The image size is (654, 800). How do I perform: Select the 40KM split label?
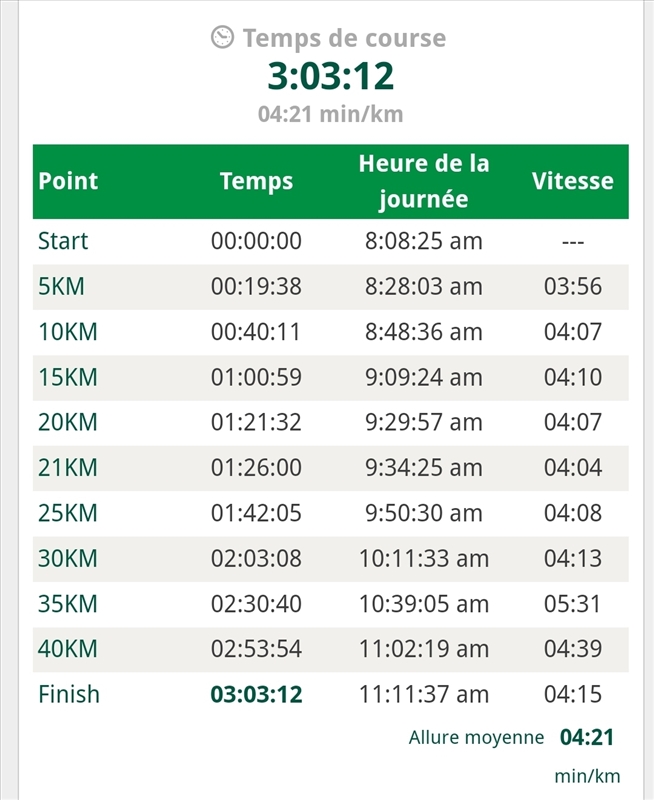click(x=68, y=648)
